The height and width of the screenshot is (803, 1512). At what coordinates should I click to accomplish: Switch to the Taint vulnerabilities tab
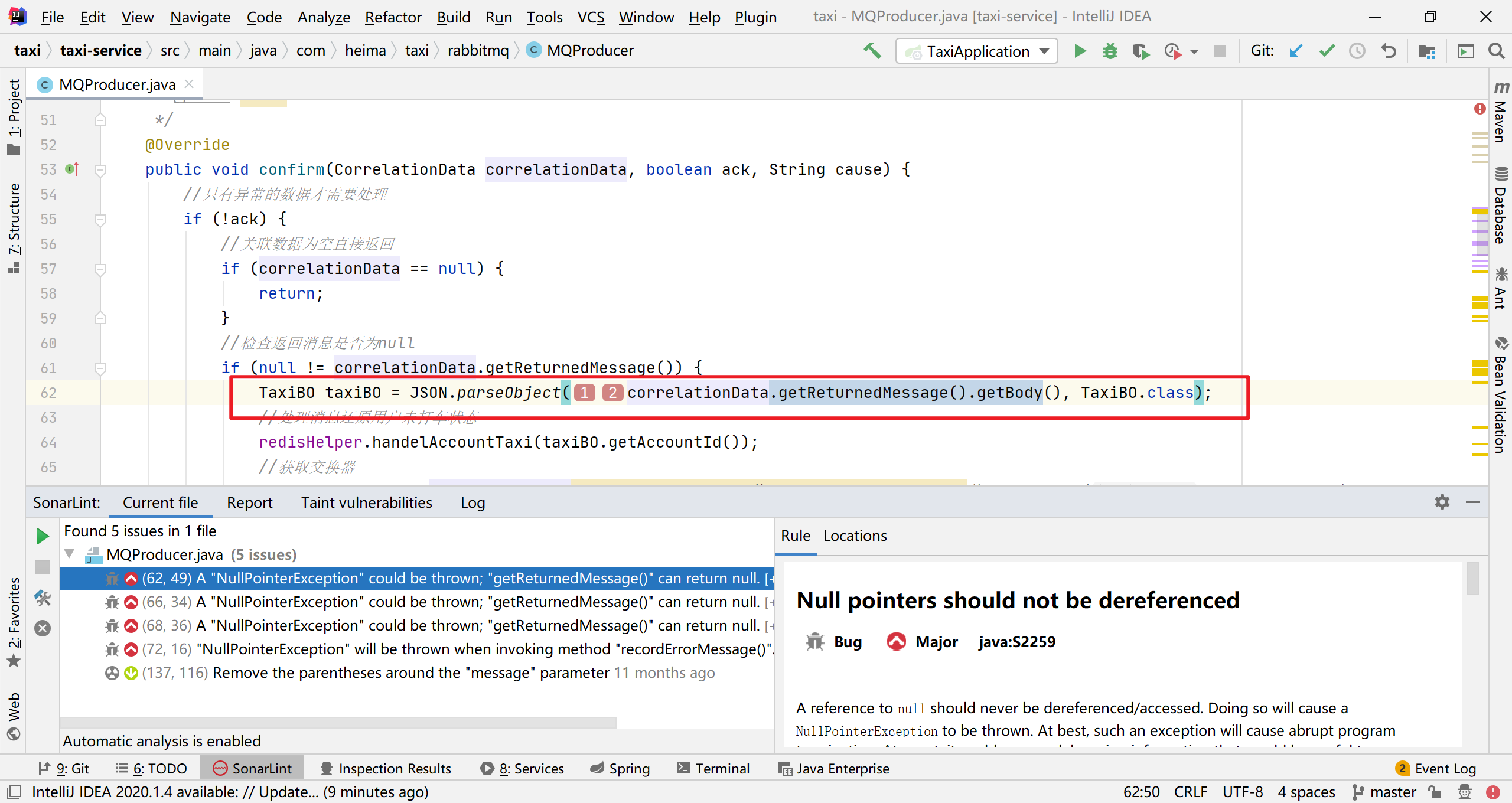(x=366, y=502)
